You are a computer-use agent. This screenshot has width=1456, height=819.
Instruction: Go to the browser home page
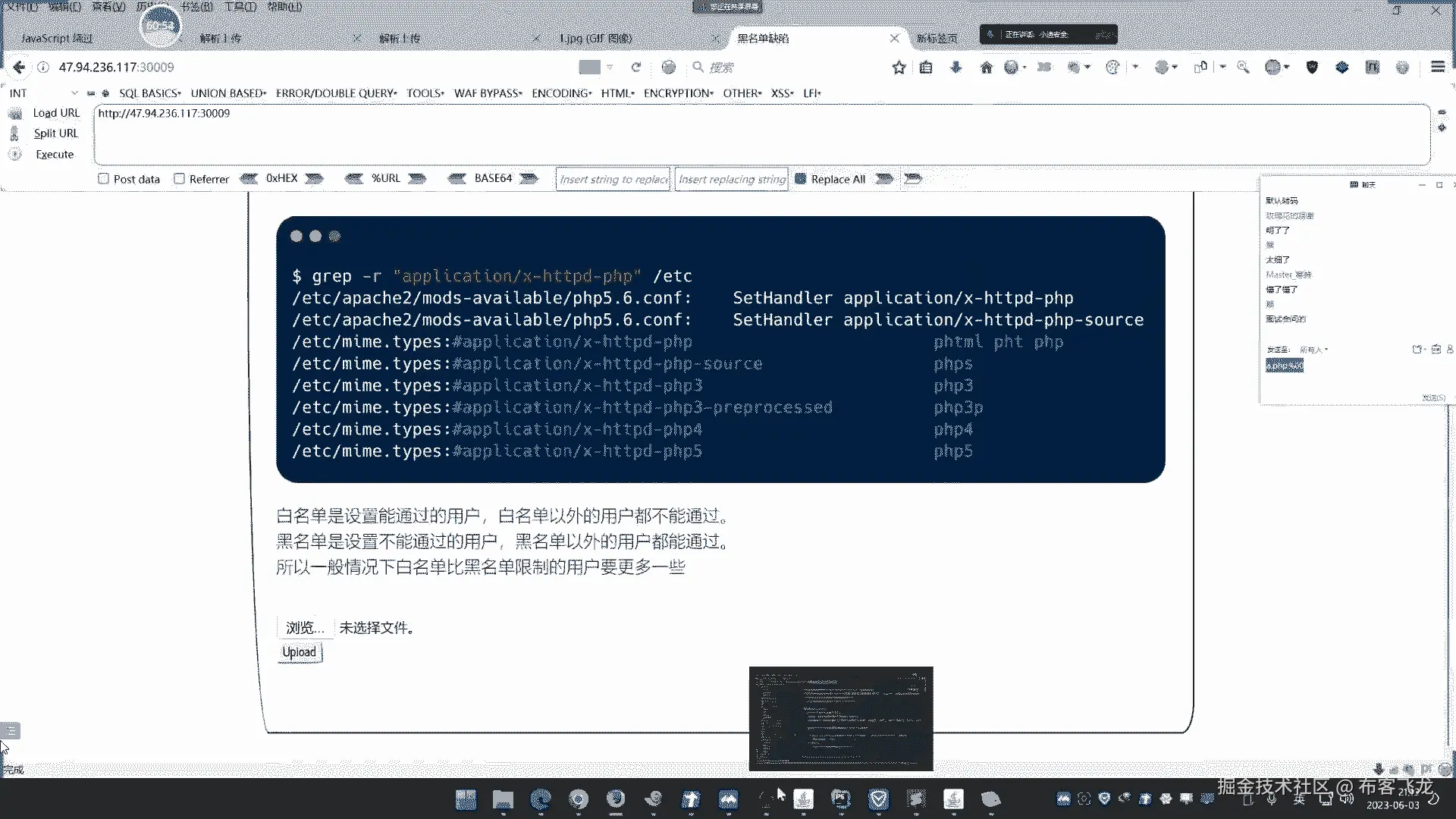click(986, 67)
